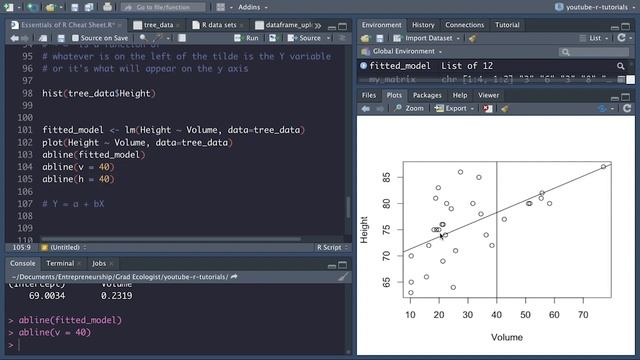Switch to the Files tab

(369, 95)
